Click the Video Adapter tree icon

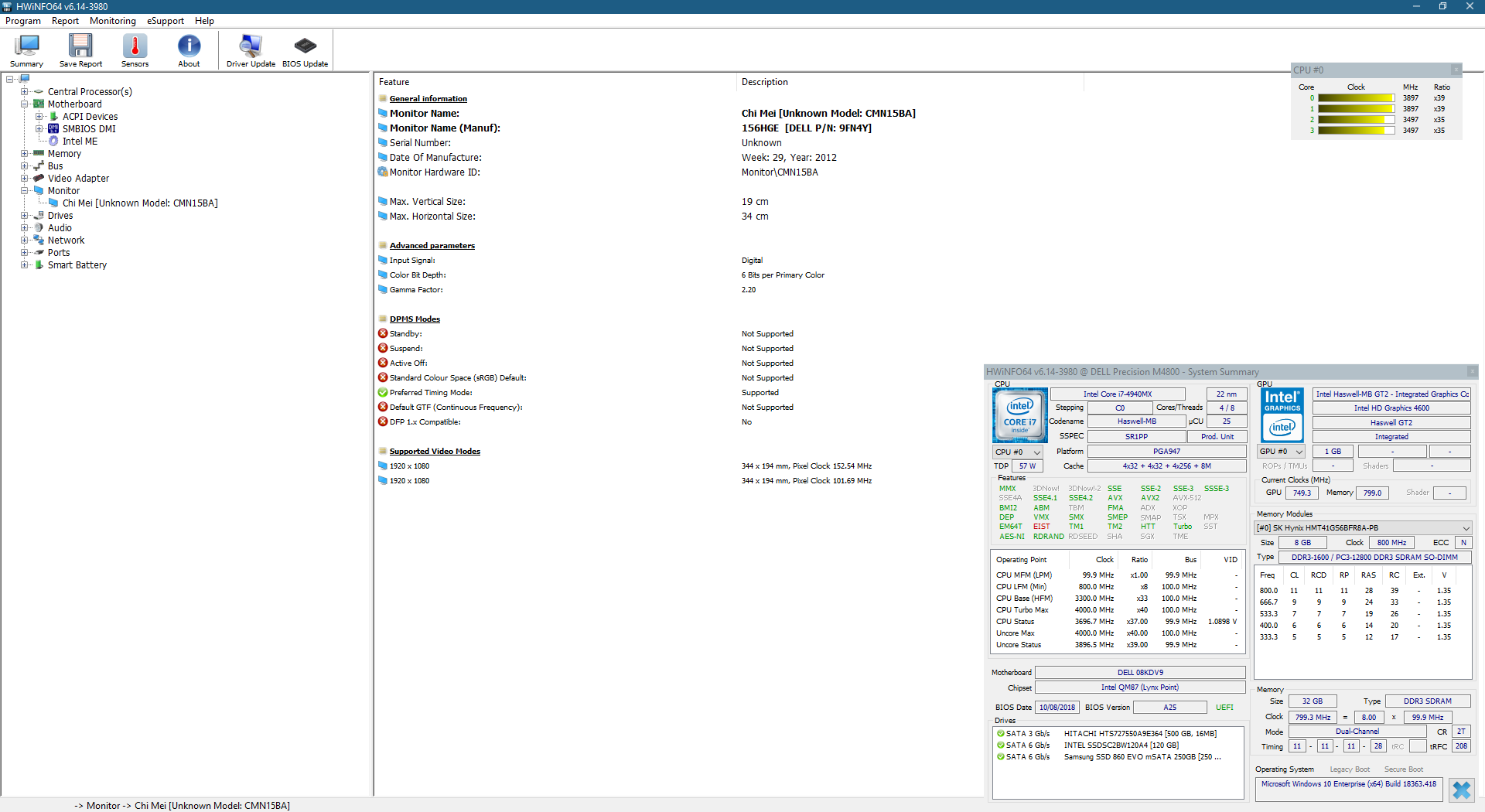(39, 178)
